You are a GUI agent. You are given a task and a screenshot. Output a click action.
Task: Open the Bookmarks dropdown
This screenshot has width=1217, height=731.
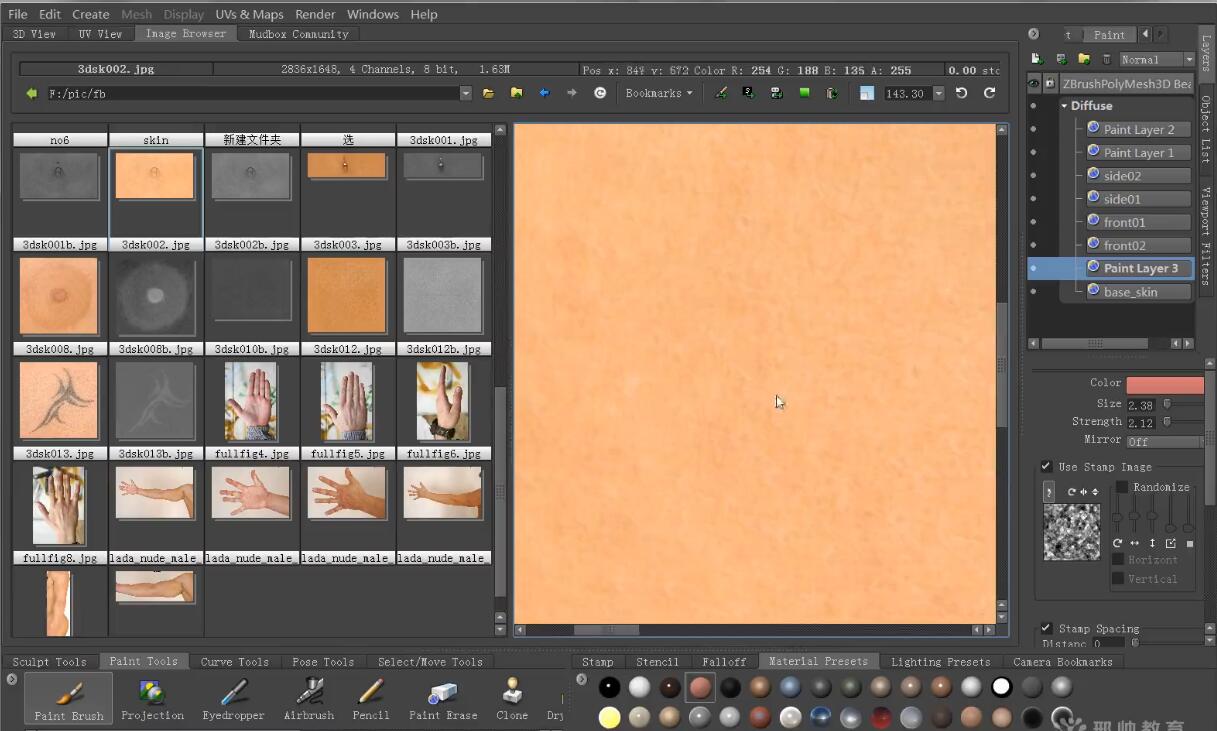[659, 93]
